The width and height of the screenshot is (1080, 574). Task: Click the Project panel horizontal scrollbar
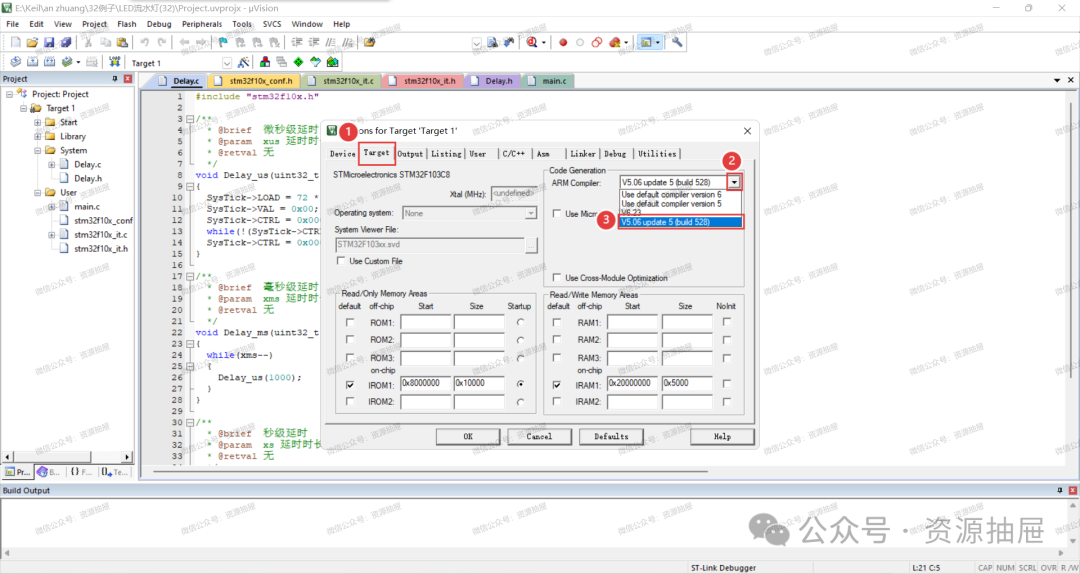click(67, 456)
